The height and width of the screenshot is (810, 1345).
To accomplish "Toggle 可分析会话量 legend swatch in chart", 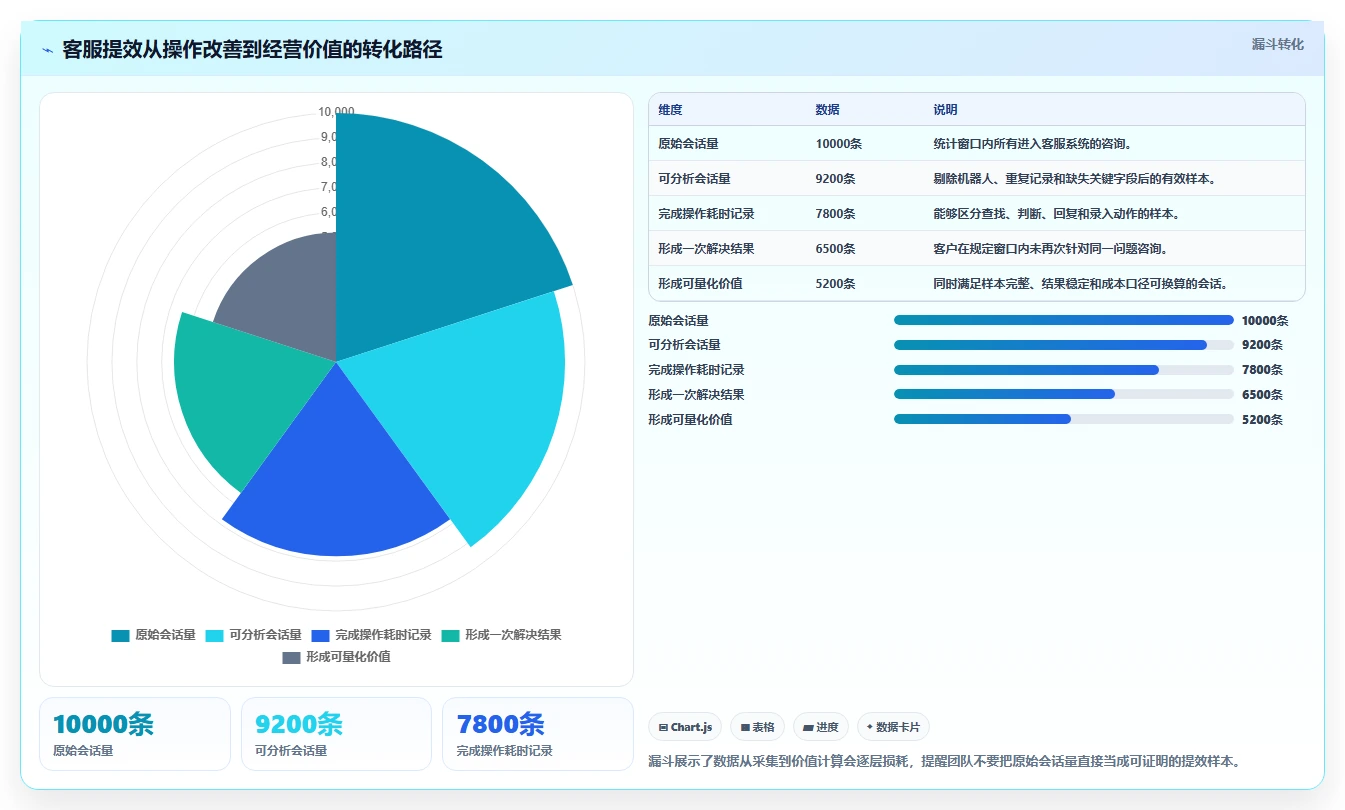I will click(x=215, y=635).
